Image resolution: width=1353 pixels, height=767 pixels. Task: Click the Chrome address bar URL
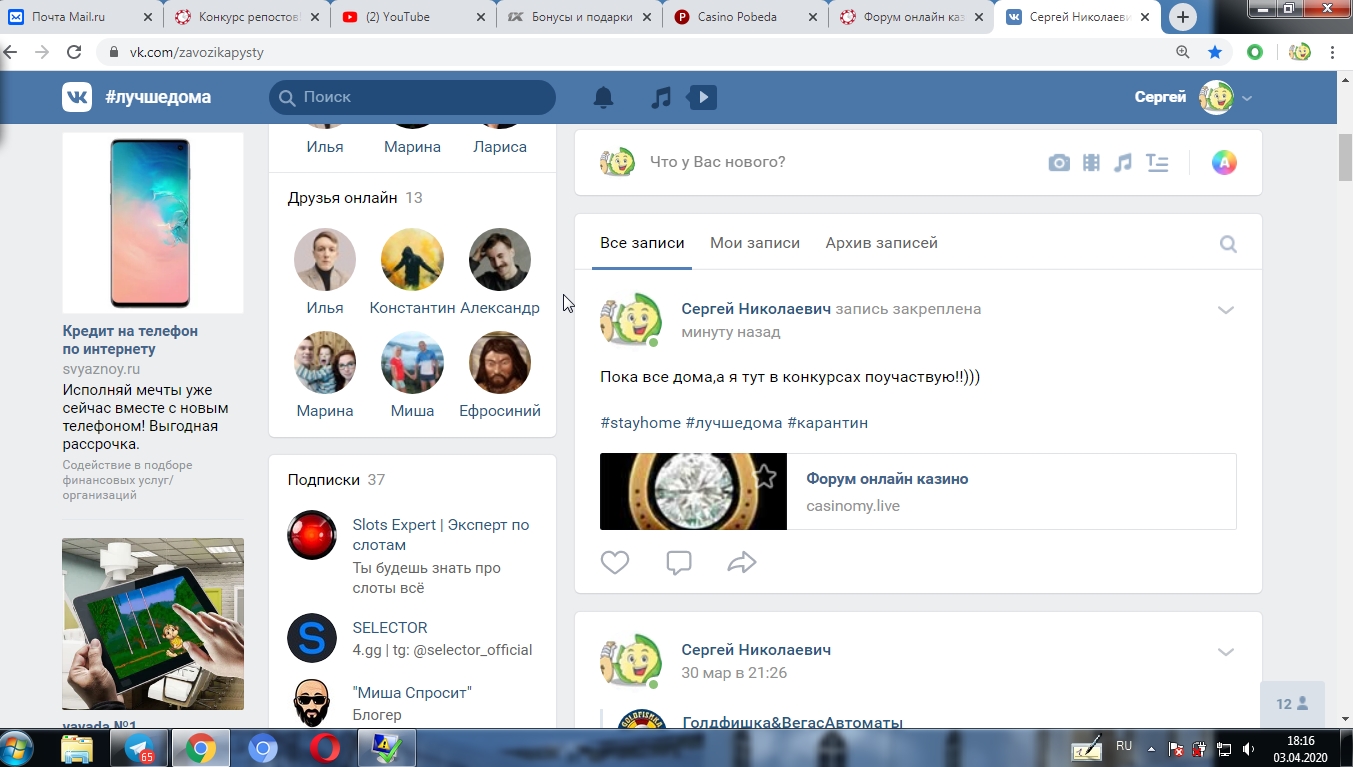197,52
